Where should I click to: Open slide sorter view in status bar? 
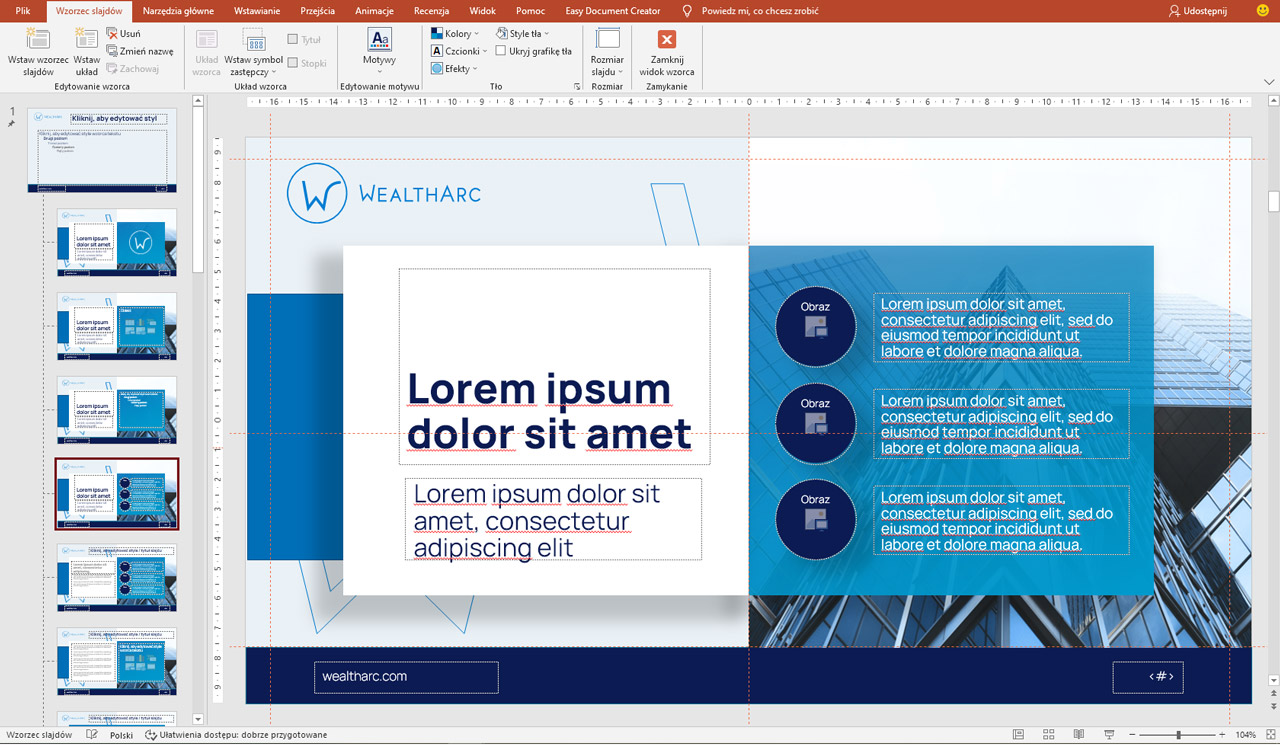click(x=1048, y=735)
